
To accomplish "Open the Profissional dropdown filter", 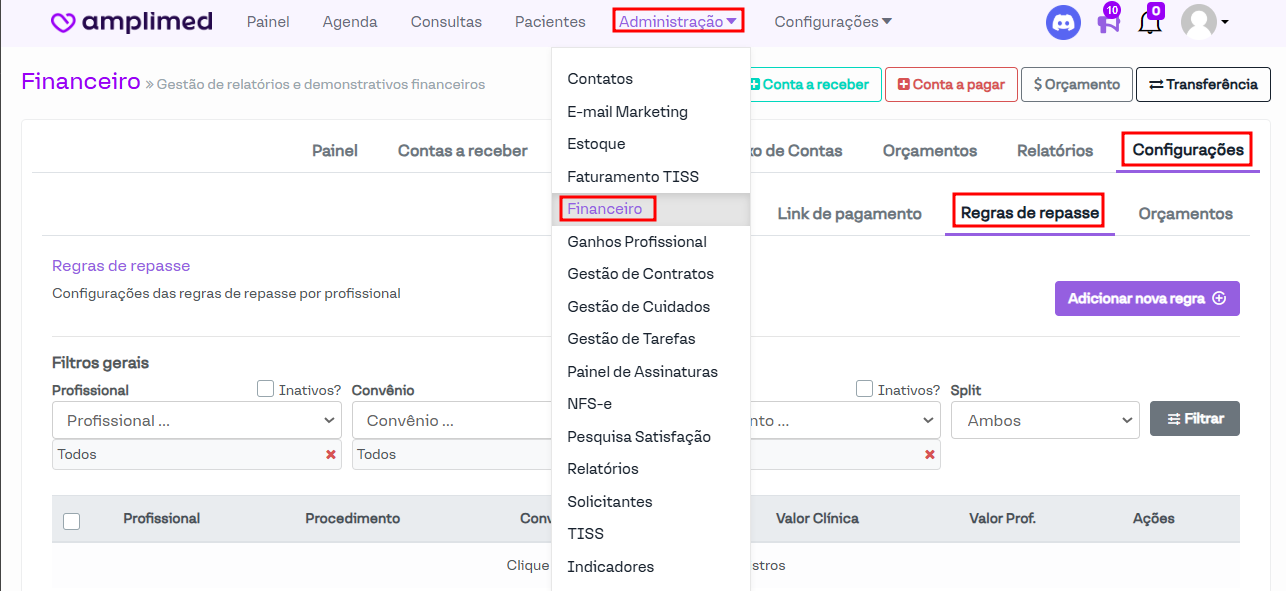I will (x=197, y=421).
